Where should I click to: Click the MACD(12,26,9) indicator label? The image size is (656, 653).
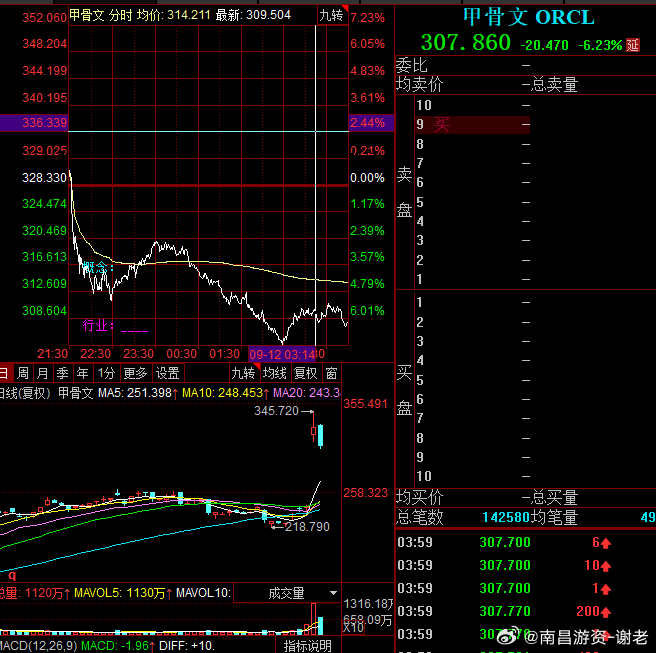tap(39, 645)
